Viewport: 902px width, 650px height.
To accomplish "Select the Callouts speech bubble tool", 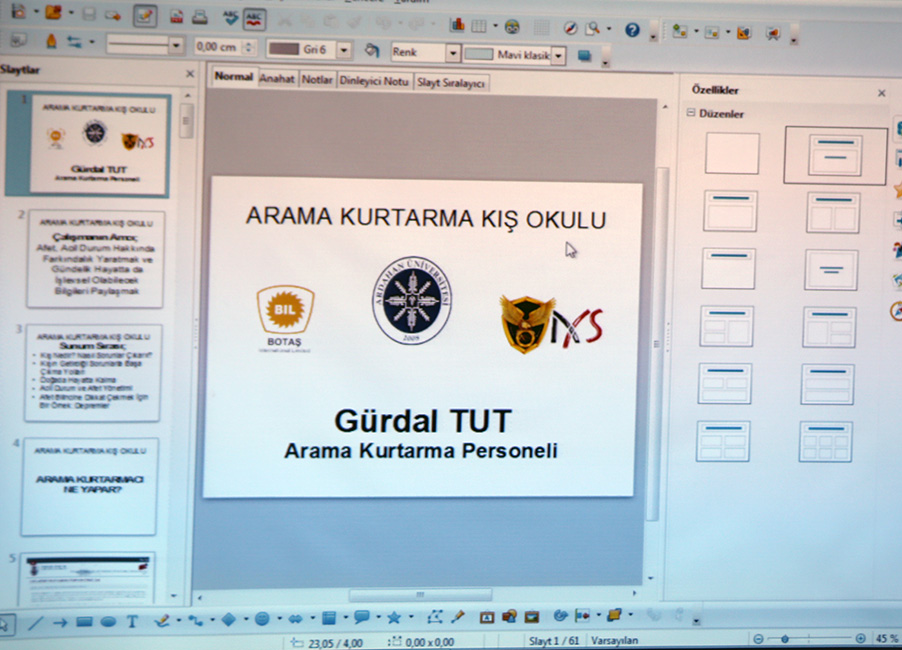I will (x=362, y=617).
